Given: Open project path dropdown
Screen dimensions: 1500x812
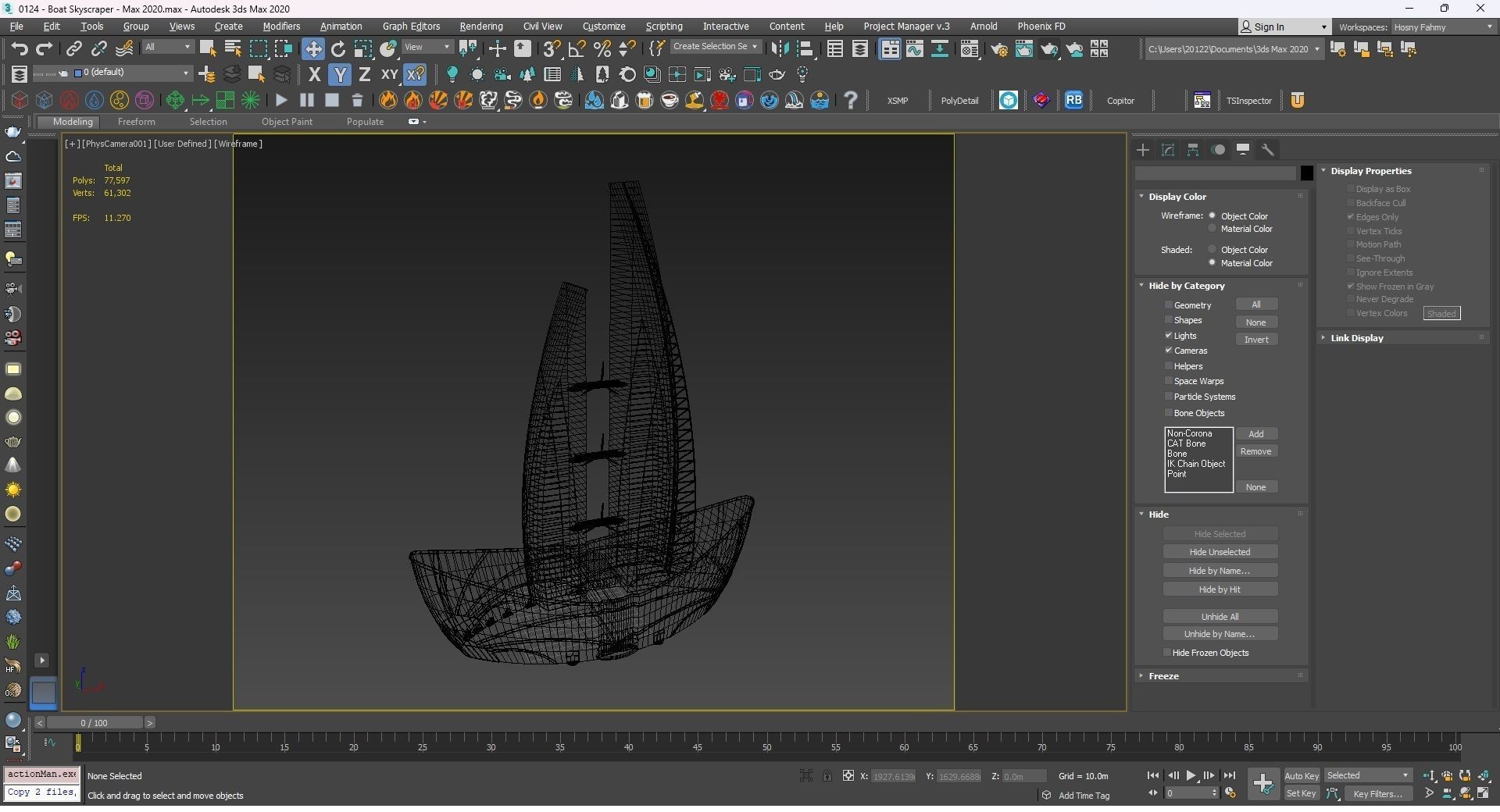Looking at the screenshot, I should pos(1234,49).
